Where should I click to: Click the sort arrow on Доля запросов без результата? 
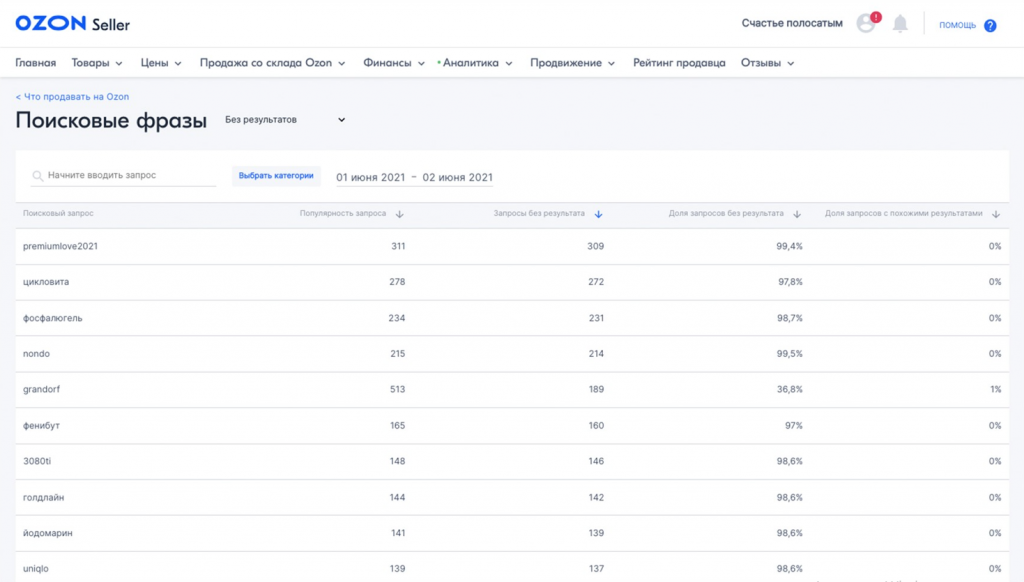point(797,213)
